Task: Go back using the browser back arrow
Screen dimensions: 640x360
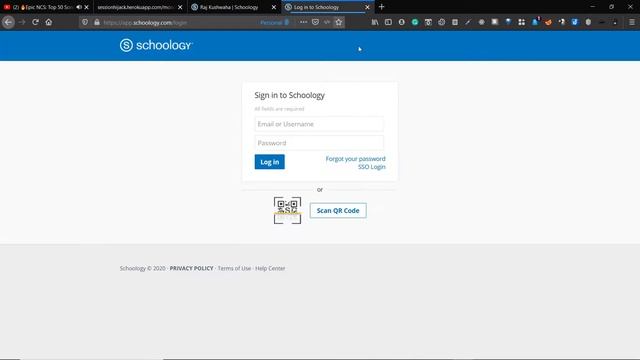Action: click(8, 22)
